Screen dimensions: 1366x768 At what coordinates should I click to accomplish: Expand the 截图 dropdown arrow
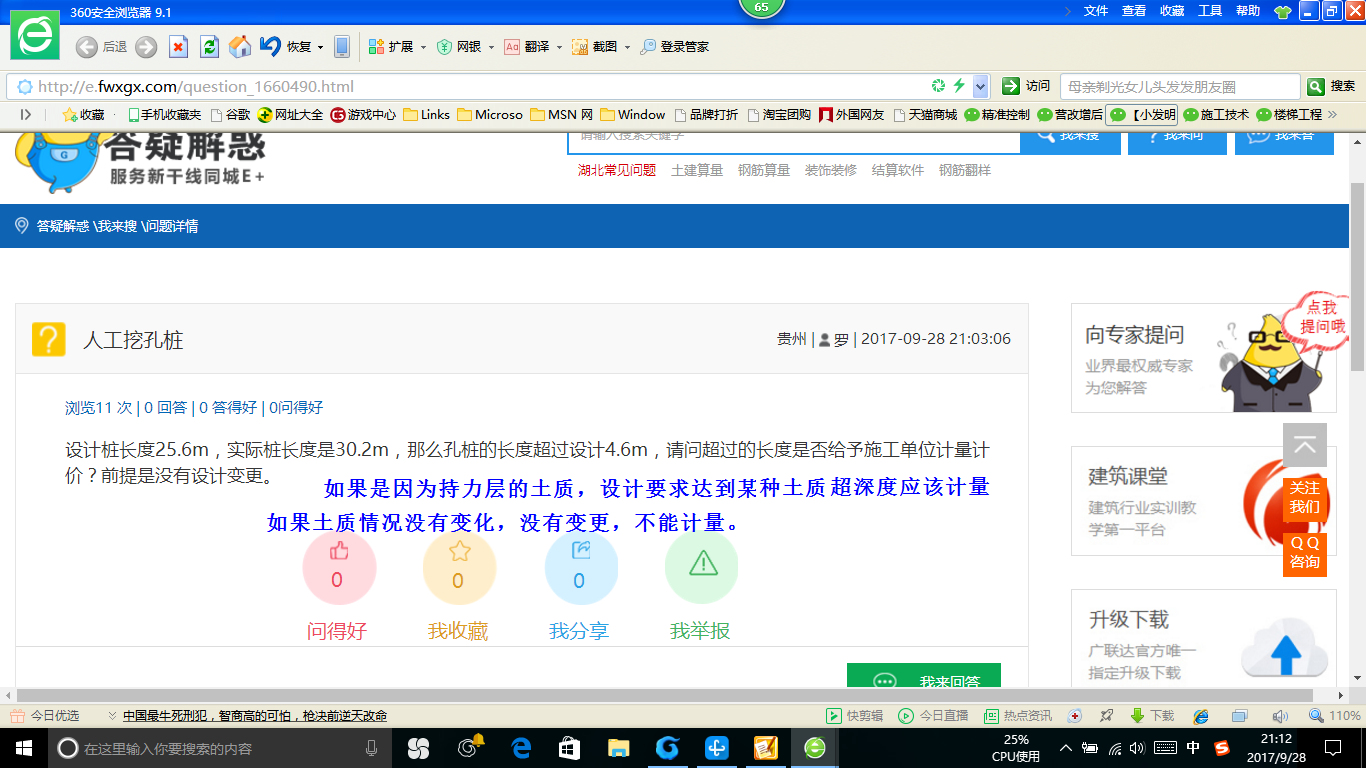pyautogui.click(x=627, y=47)
